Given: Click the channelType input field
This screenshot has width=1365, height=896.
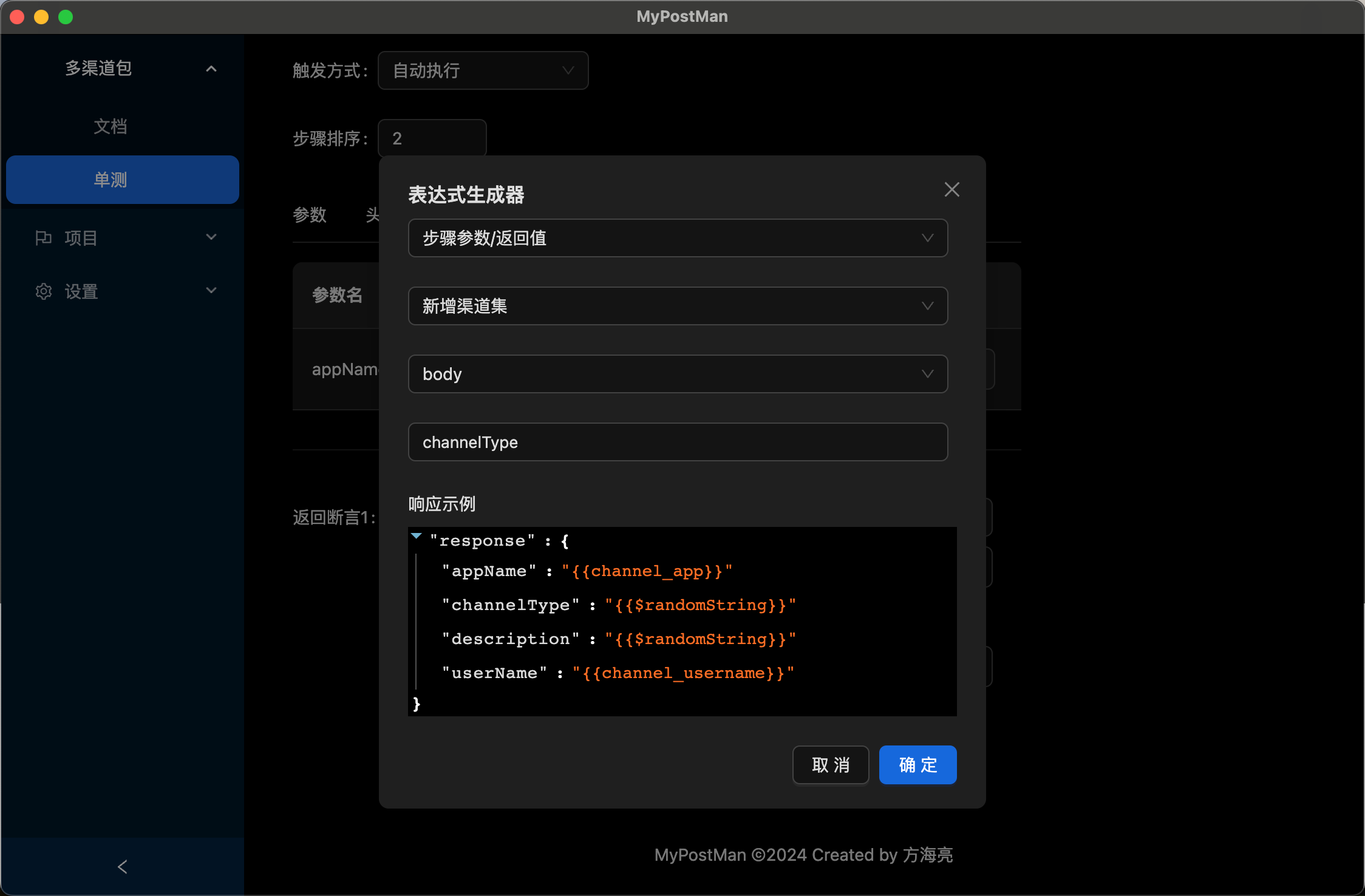Looking at the screenshot, I should coord(677,442).
